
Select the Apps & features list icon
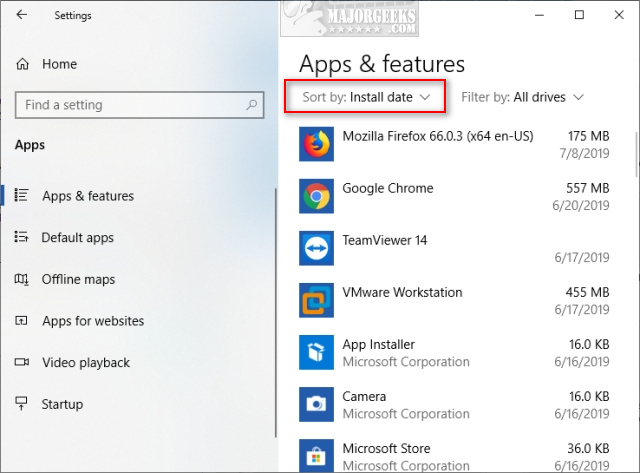point(21,195)
